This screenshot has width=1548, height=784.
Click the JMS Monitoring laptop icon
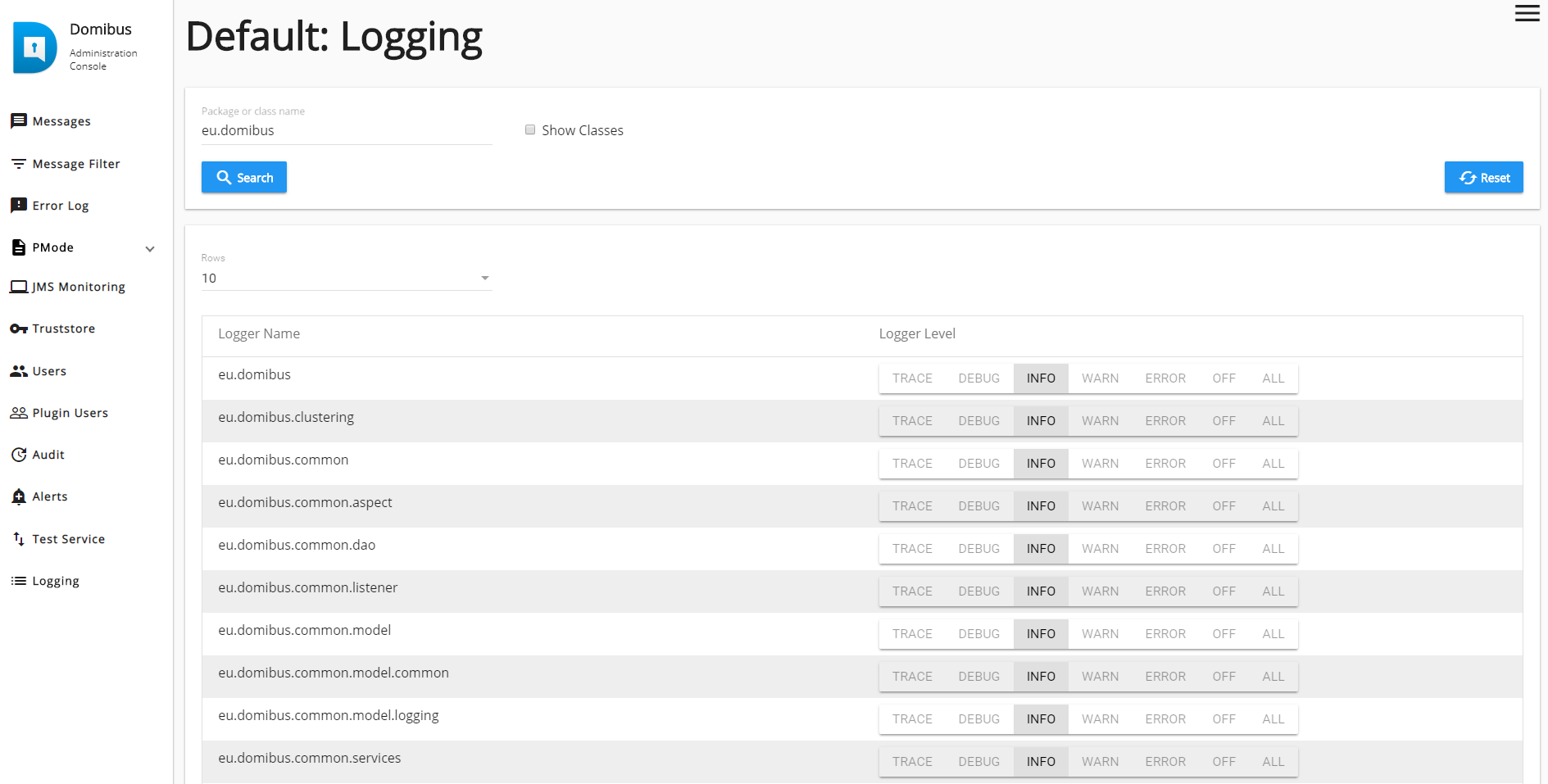(19, 287)
